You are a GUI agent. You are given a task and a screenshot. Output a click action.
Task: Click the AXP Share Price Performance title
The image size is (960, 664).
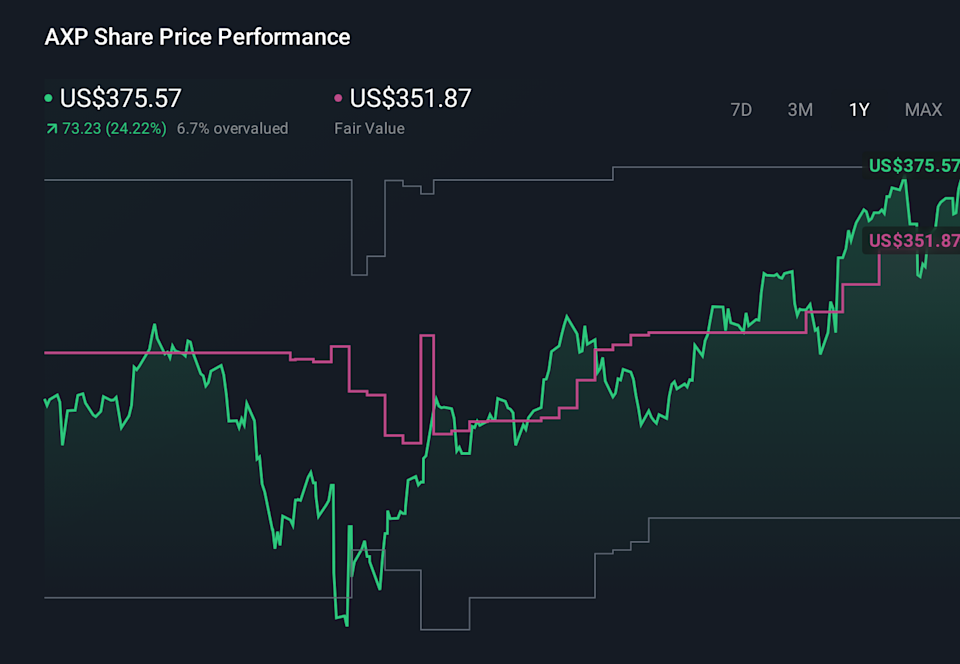click(x=196, y=37)
